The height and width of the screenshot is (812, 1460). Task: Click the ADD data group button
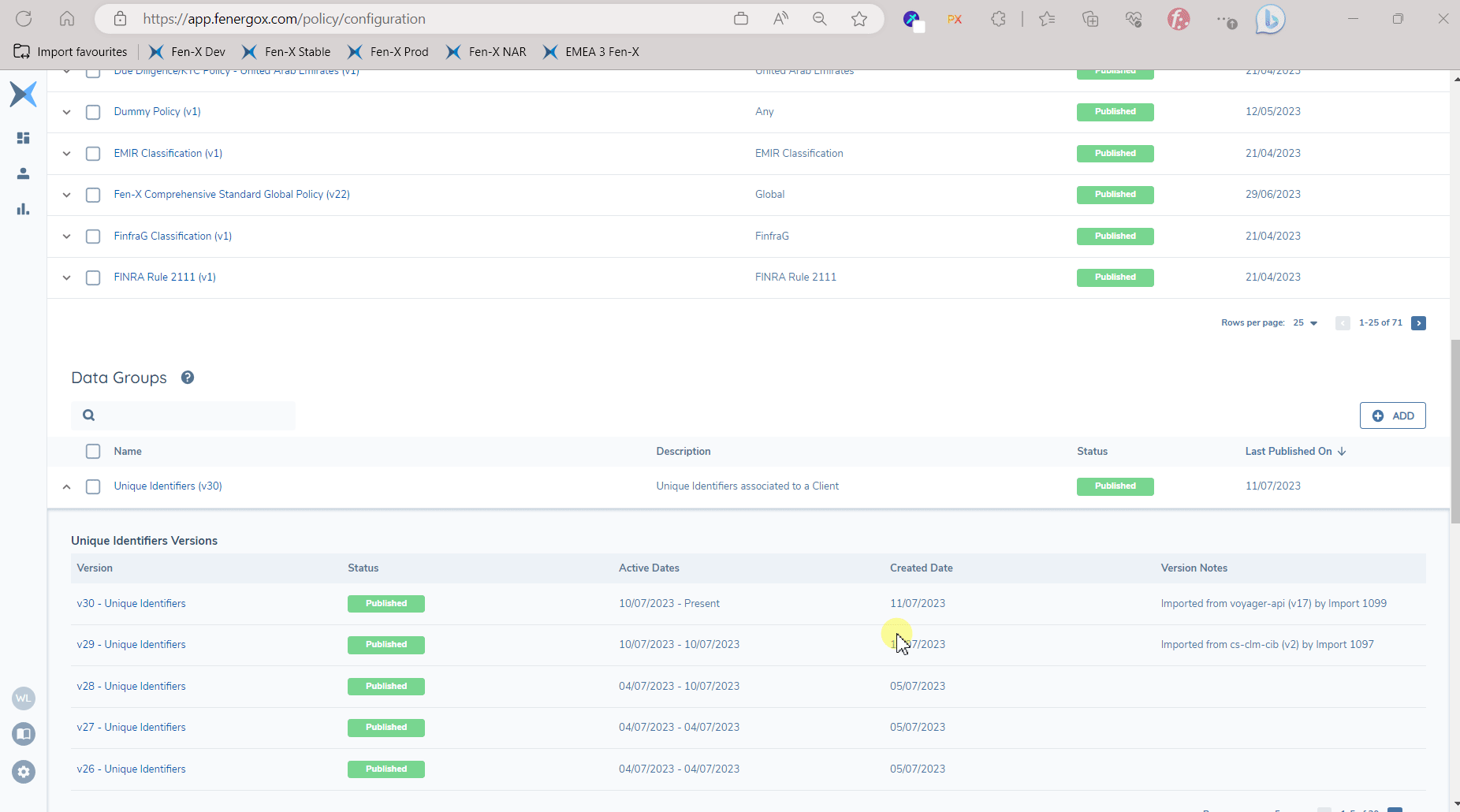click(1392, 415)
